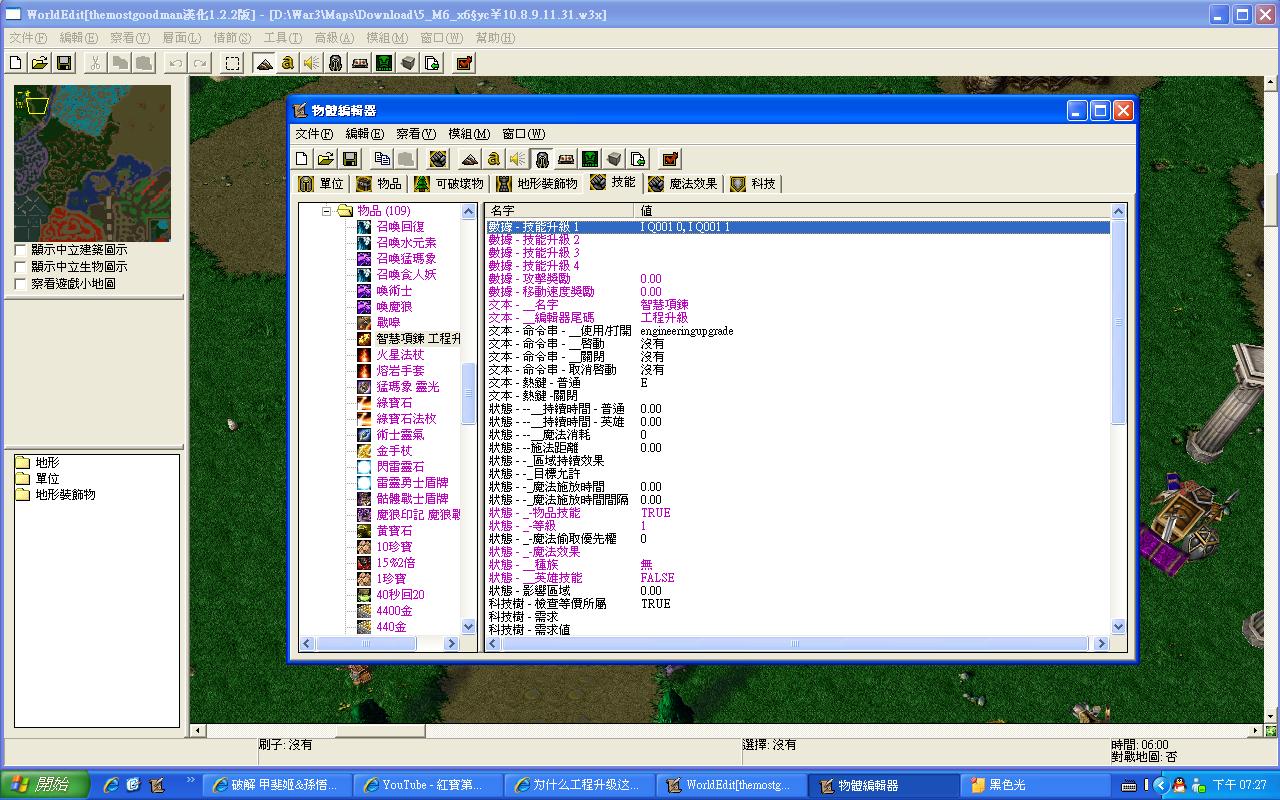Click Import Manager icon in Object Editor toolbar
The width and height of the screenshot is (1280, 800).
pos(638,159)
